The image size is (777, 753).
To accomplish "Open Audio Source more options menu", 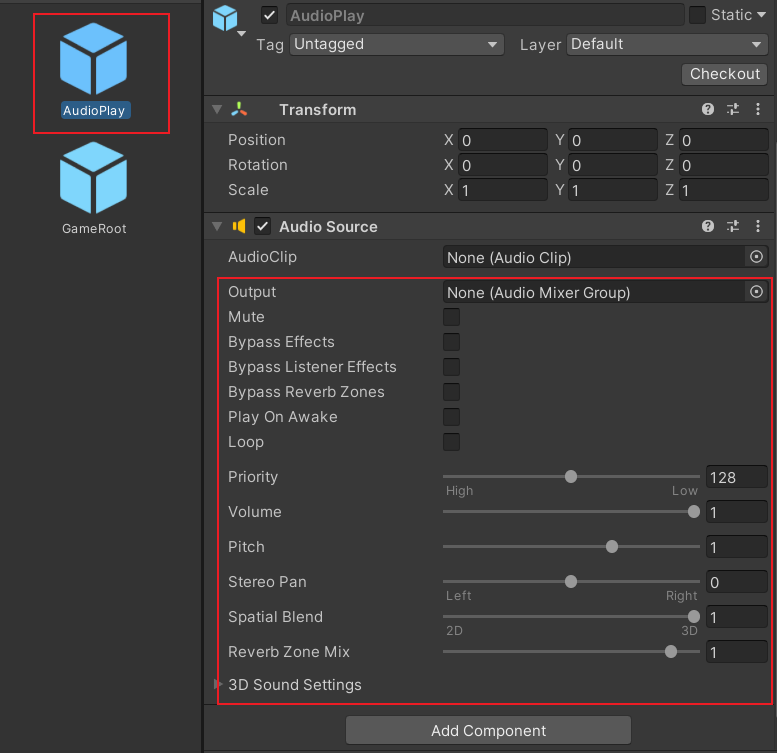I will pyautogui.click(x=758, y=227).
